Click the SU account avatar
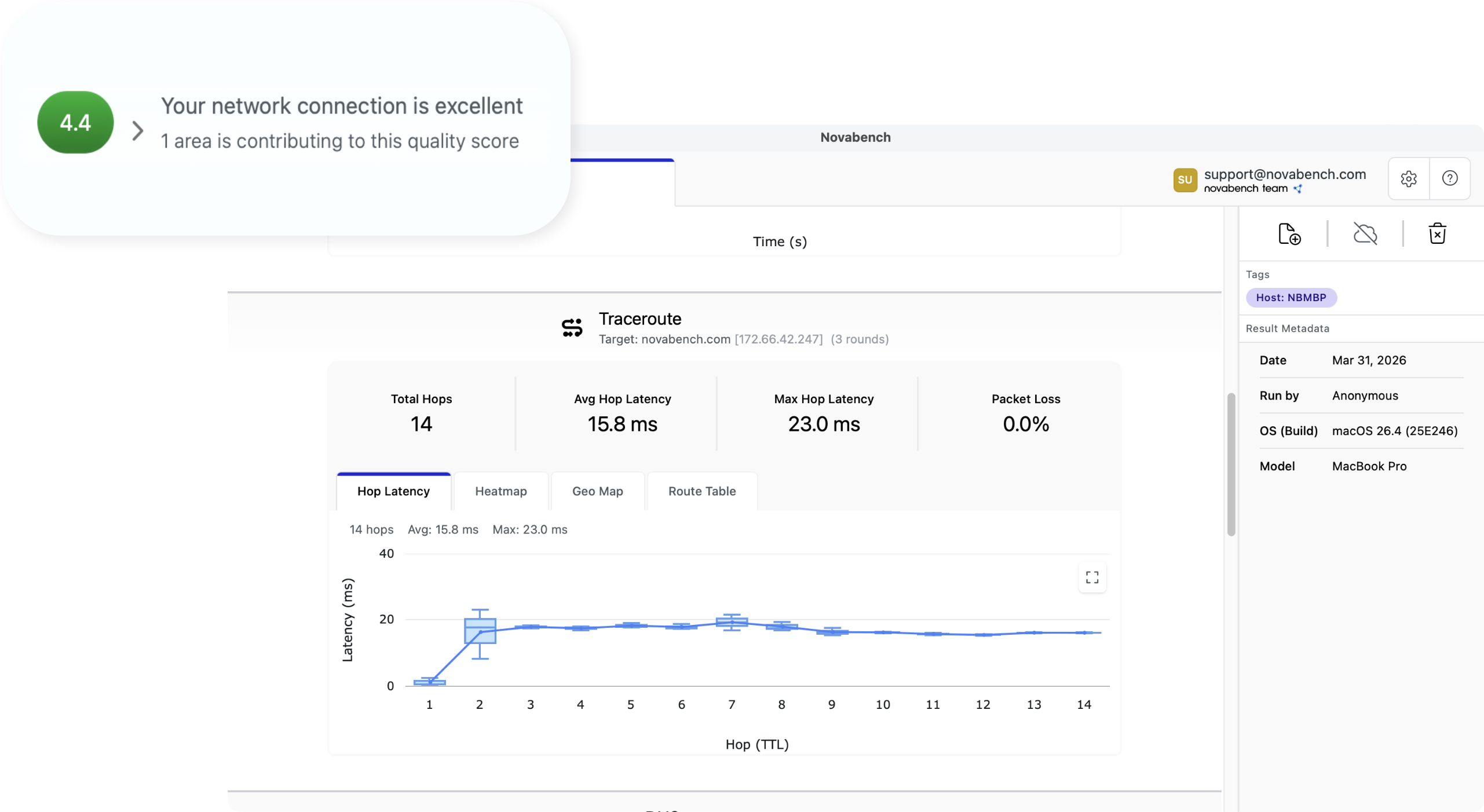1484x812 pixels. (1185, 180)
